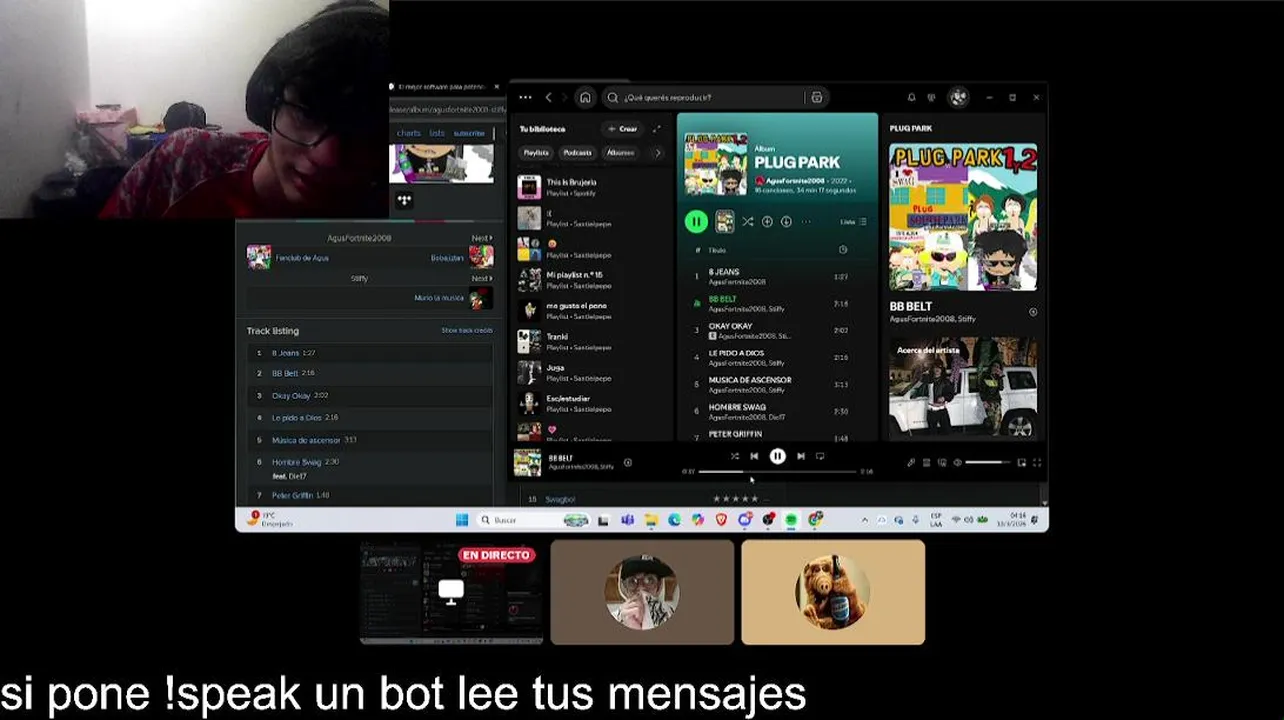Open Acerca del artista card
Viewport: 1284px width, 720px height.
(963, 388)
